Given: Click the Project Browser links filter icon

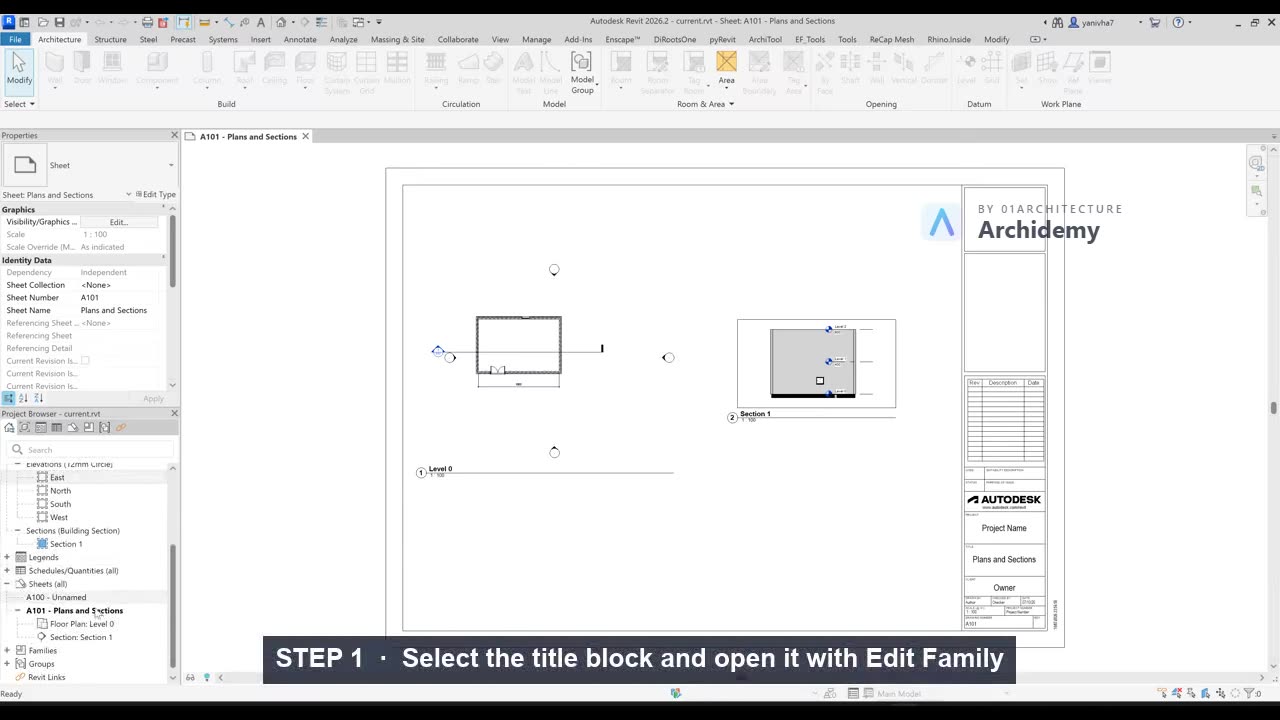Looking at the screenshot, I should coord(121,428).
